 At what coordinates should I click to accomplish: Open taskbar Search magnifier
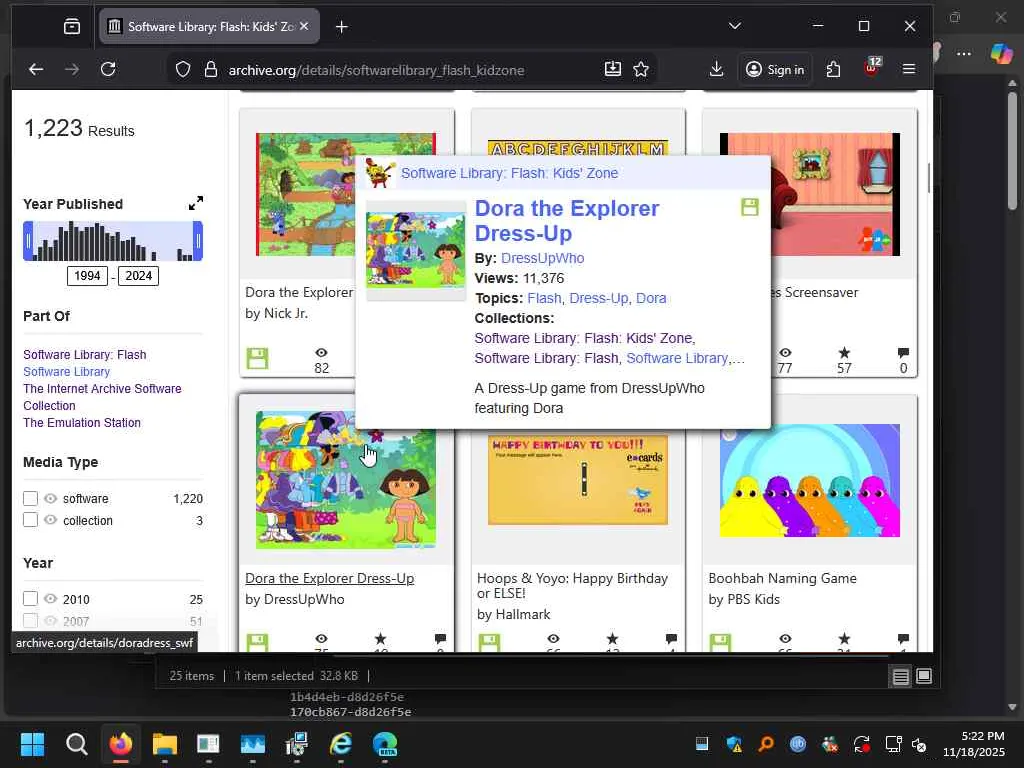76,744
